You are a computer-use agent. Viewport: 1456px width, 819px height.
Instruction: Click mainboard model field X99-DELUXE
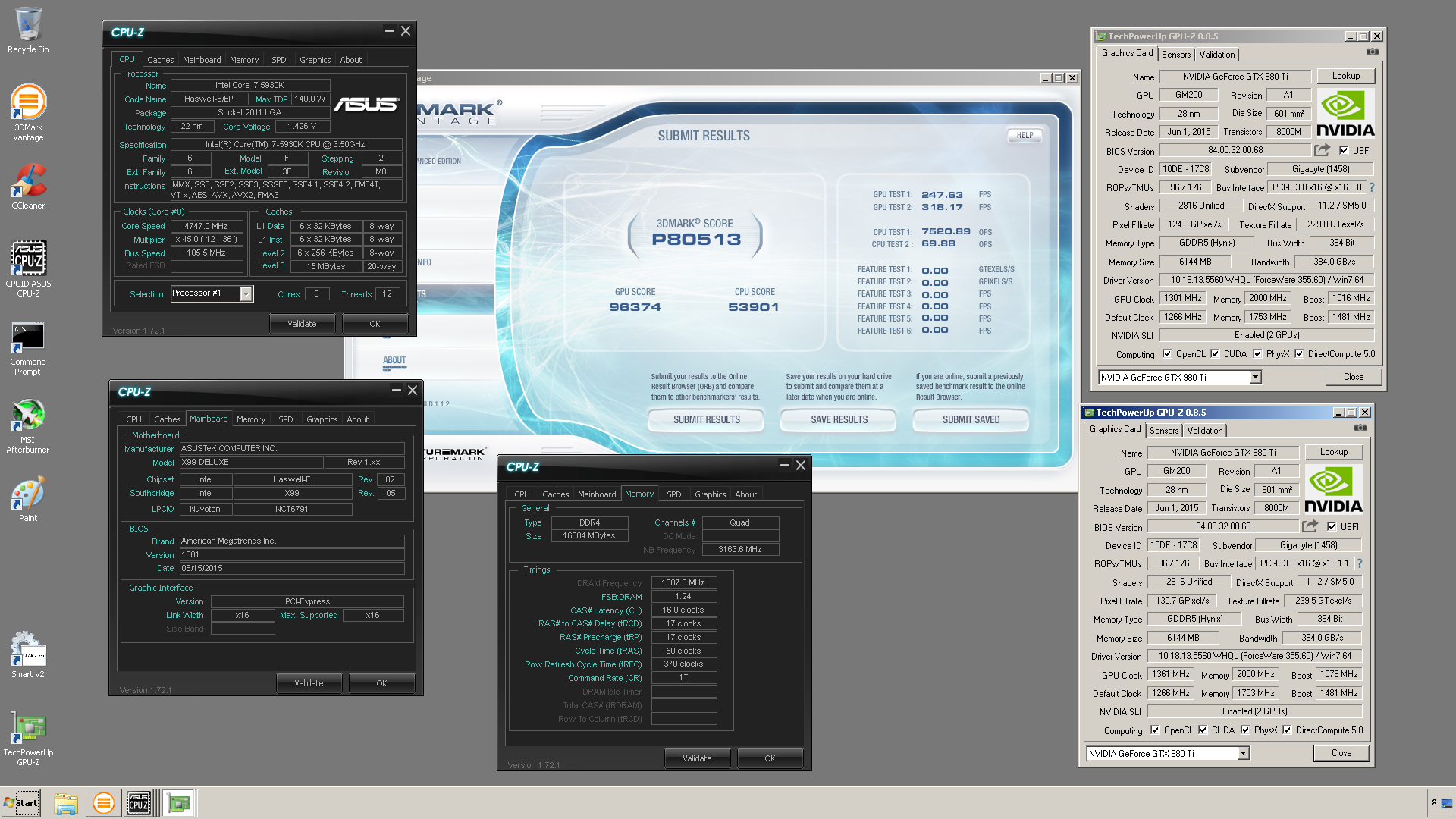(251, 462)
